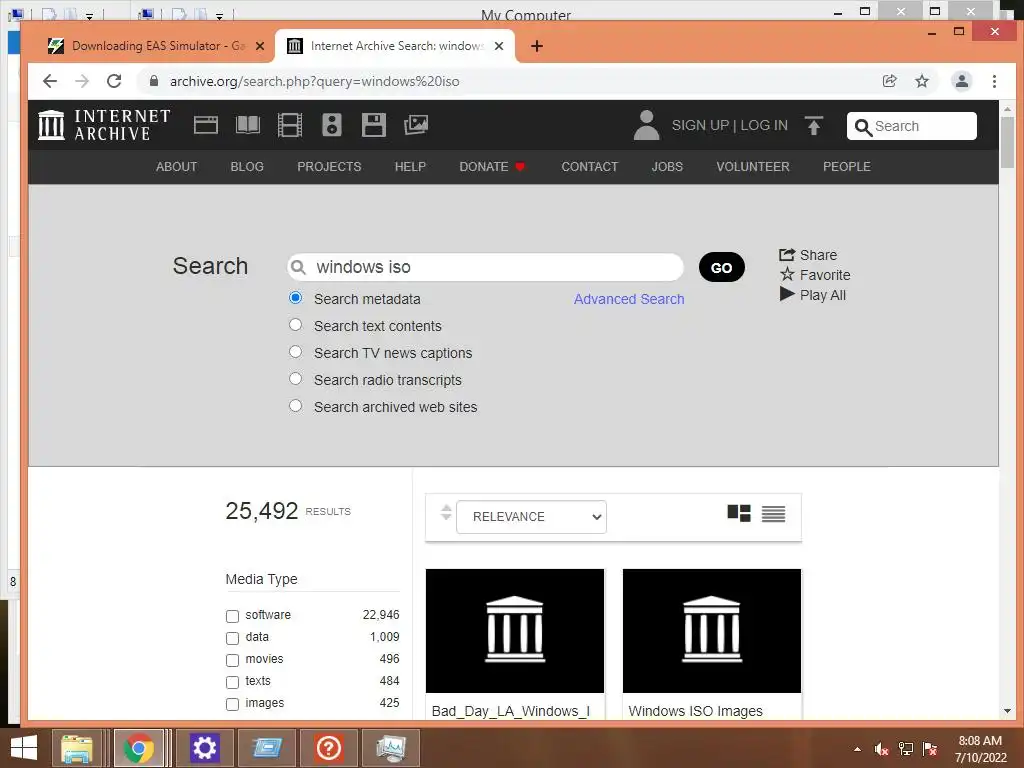1024x768 pixels.
Task: Open the DONATE menu item
Action: coord(492,167)
